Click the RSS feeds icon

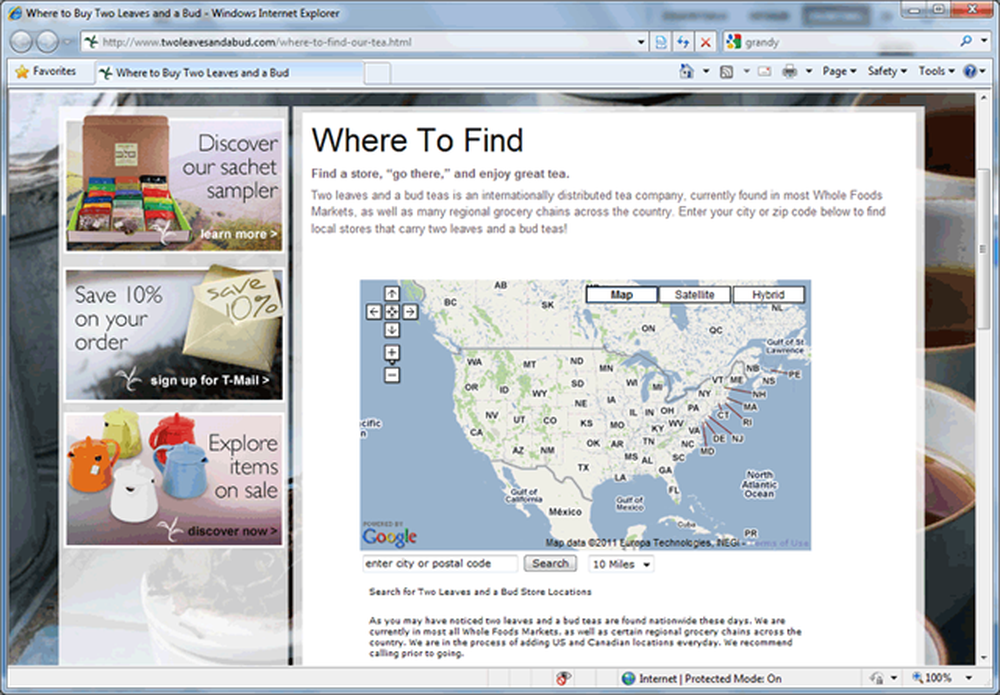click(726, 71)
